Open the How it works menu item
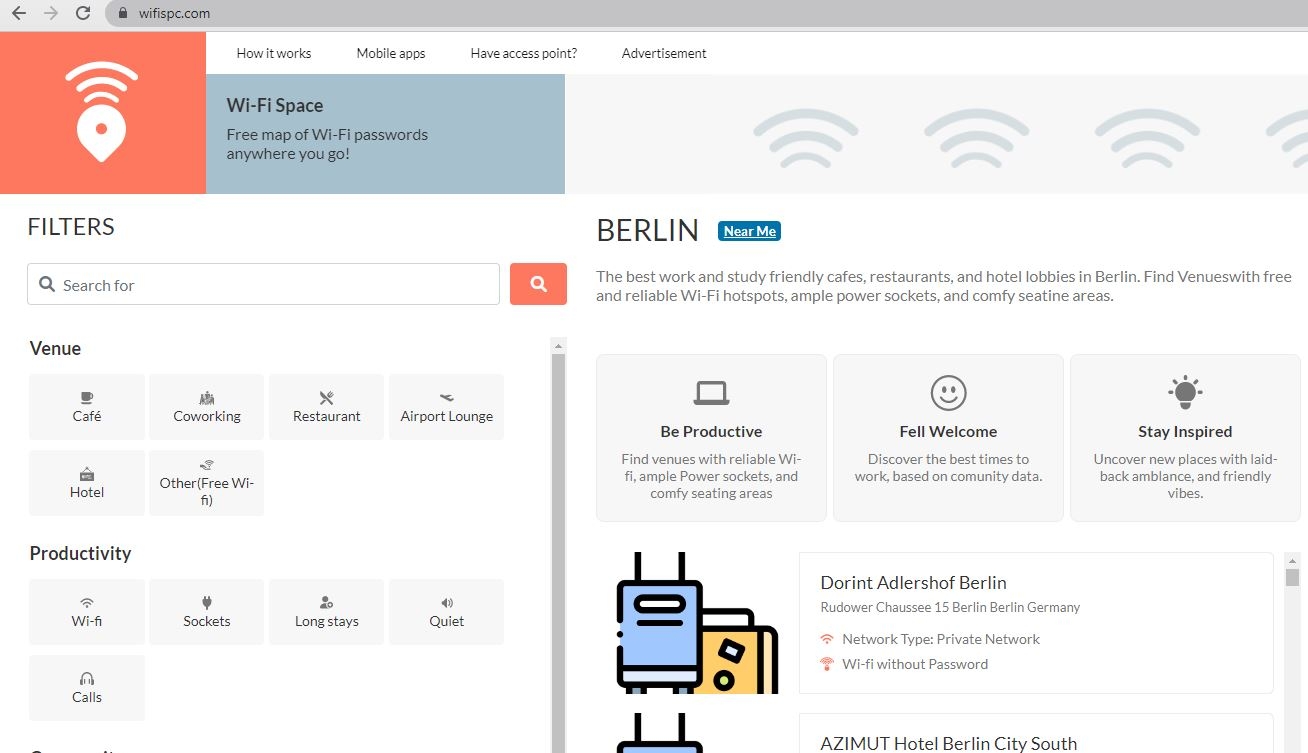 pyautogui.click(x=274, y=54)
